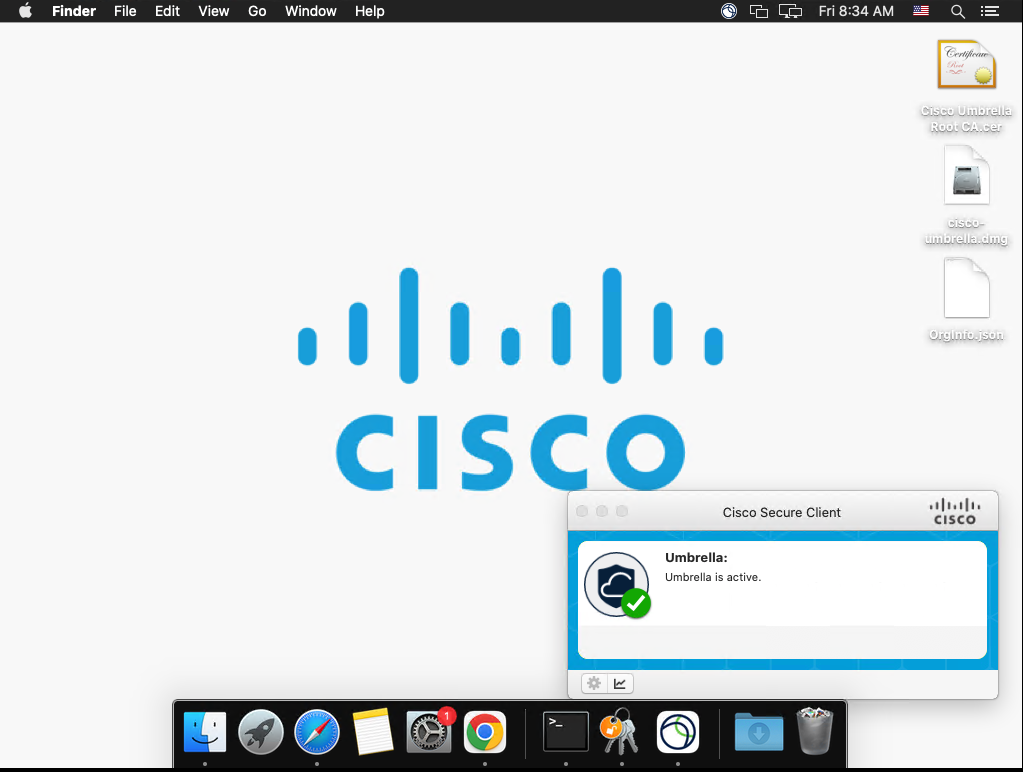1023x772 pixels.
Task: Click the Cisco Secure Client window title
Action: click(782, 512)
